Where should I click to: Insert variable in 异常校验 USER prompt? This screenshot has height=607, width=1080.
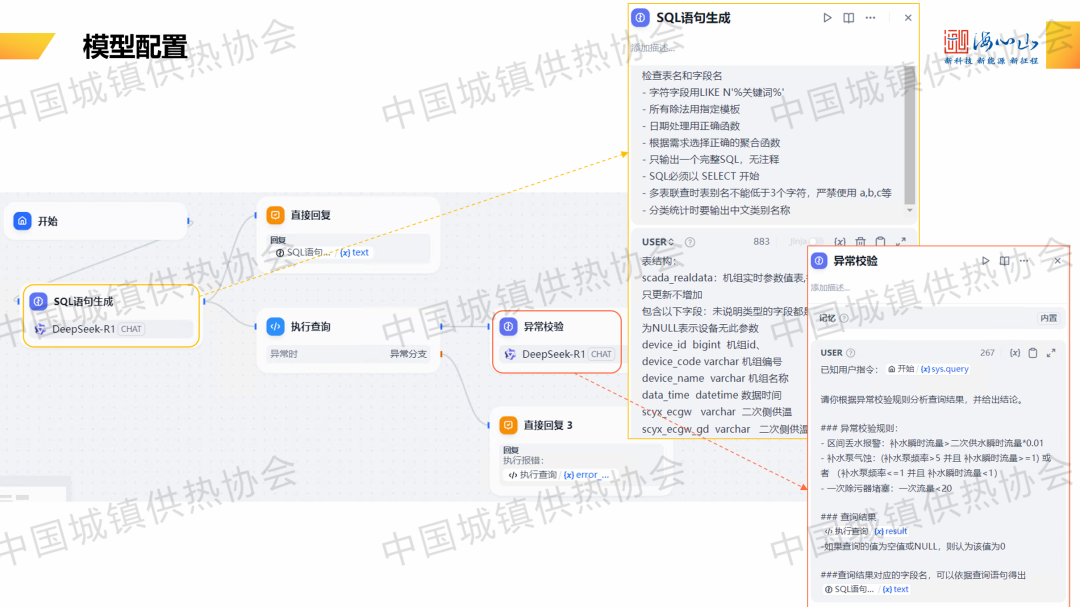pyautogui.click(x=1014, y=353)
